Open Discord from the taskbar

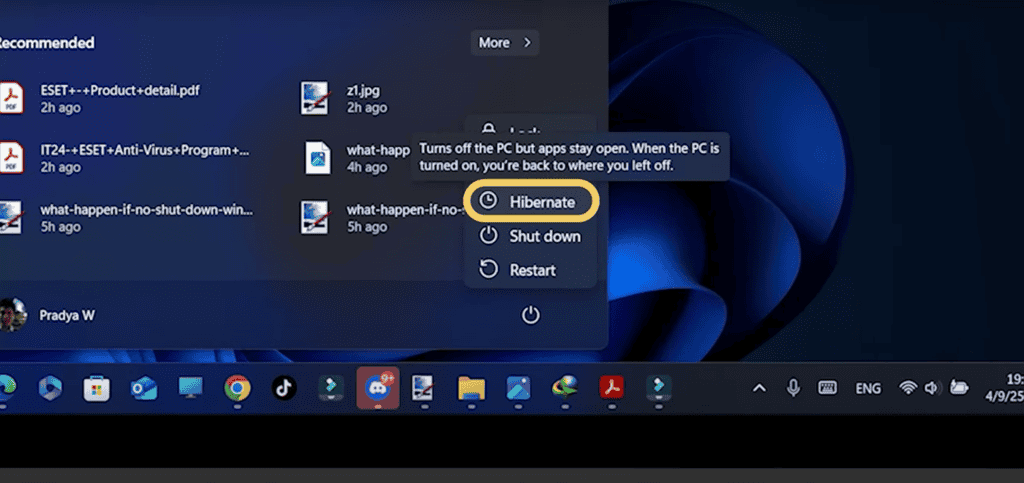[x=378, y=388]
